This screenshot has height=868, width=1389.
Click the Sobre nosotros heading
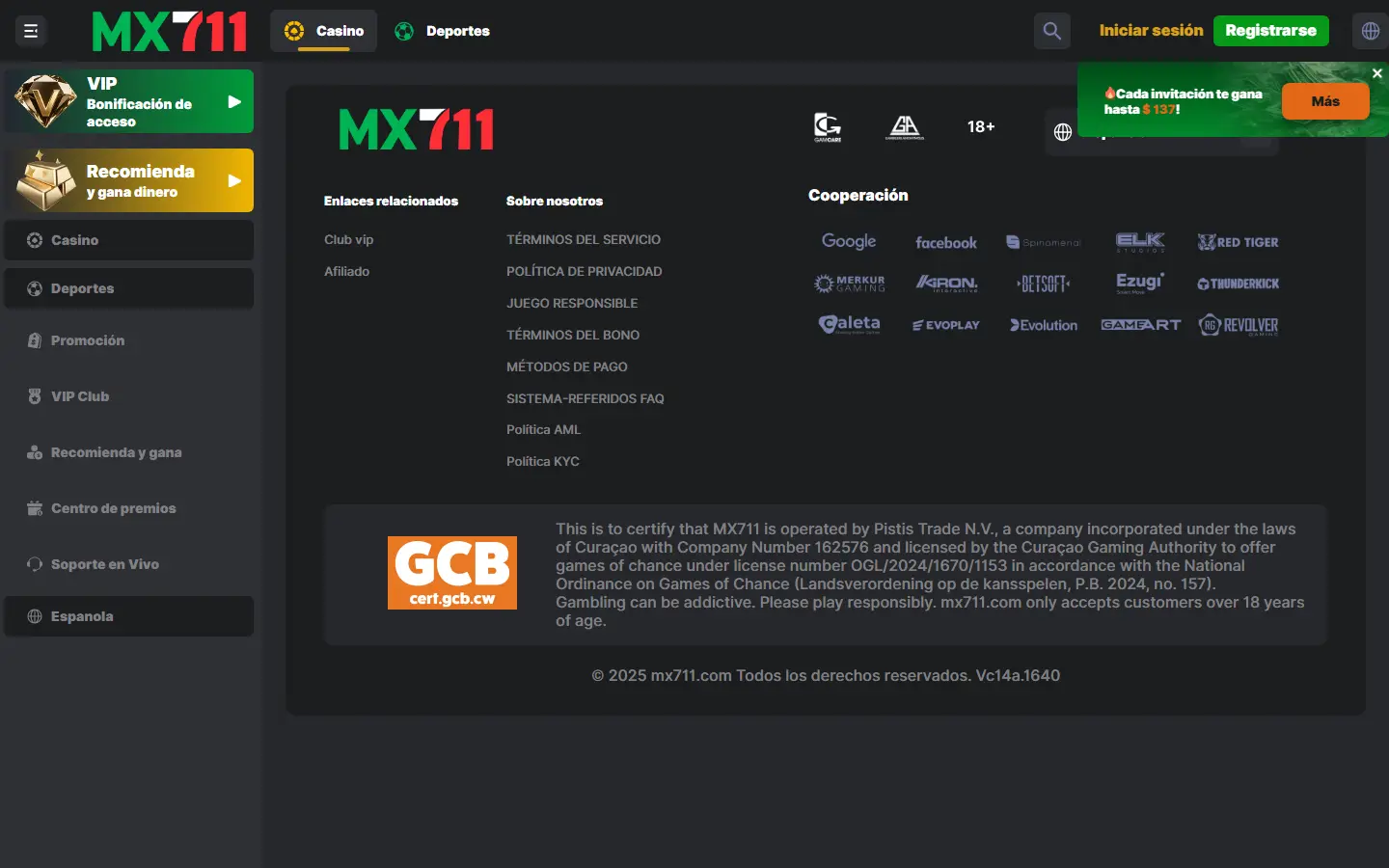coord(555,201)
